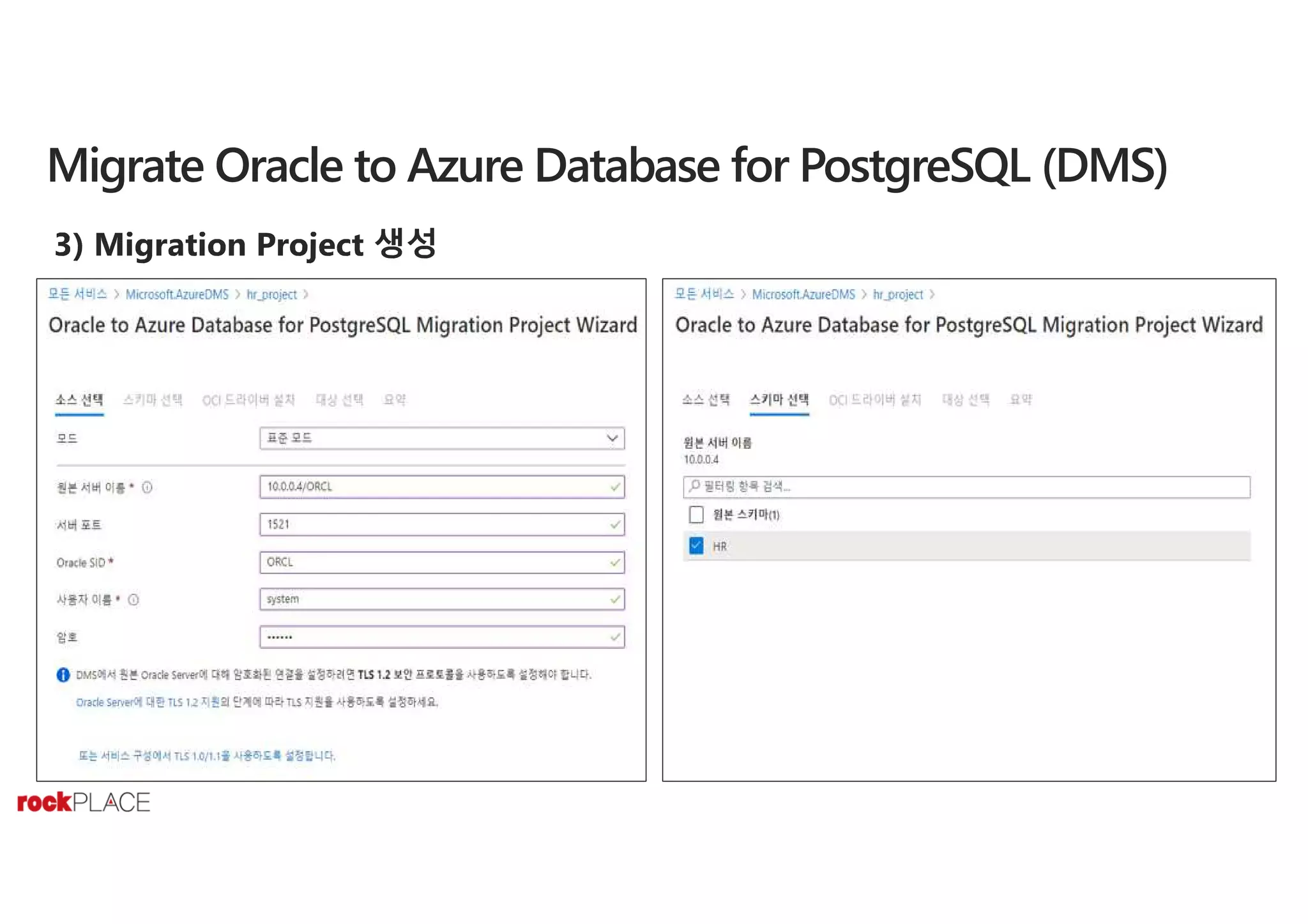Select 스키마 선택 tab in right wizard
The width and height of the screenshot is (1308, 924).
click(x=779, y=400)
